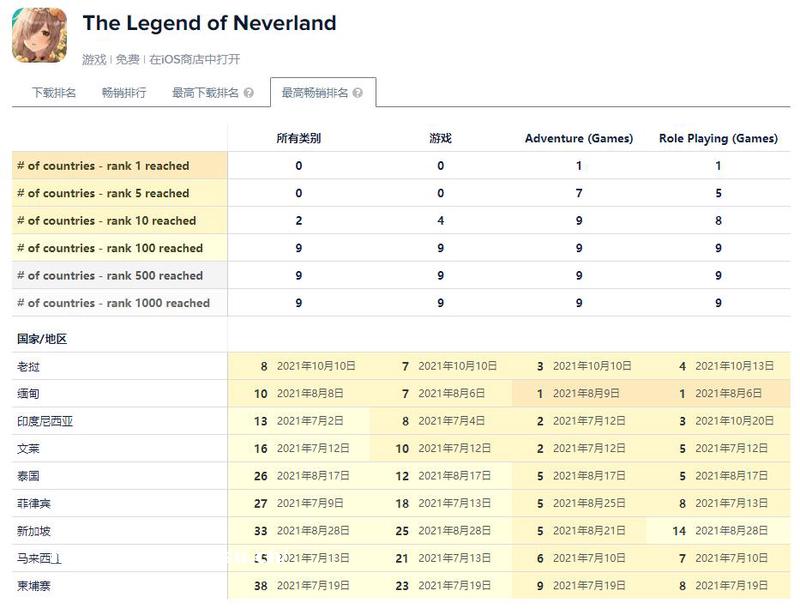Click the Role Playing (Games) column header
The height and width of the screenshot is (615, 800).
click(718, 138)
